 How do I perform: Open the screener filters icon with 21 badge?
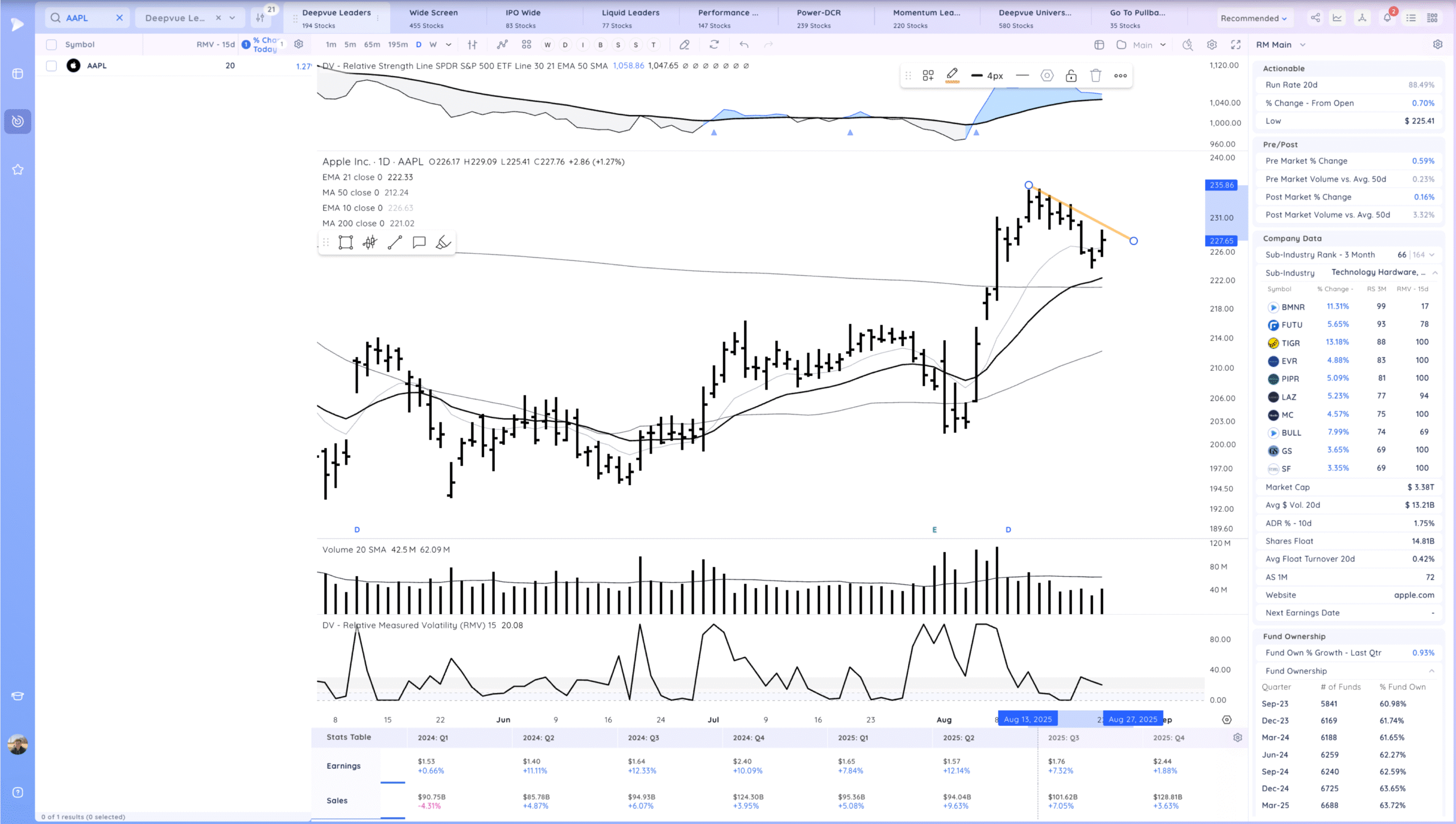(x=260, y=18)
